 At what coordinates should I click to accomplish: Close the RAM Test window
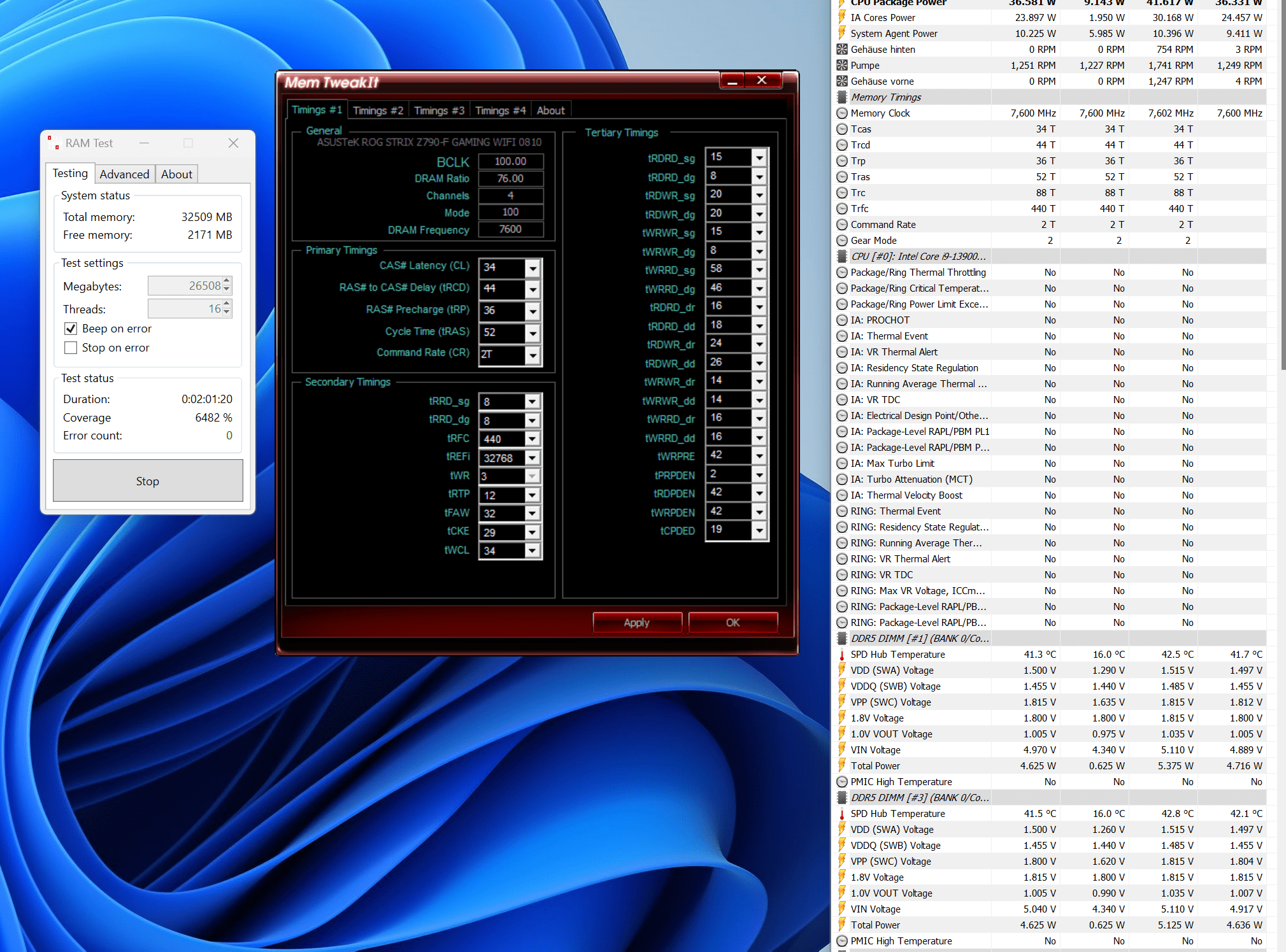(234, 143)
